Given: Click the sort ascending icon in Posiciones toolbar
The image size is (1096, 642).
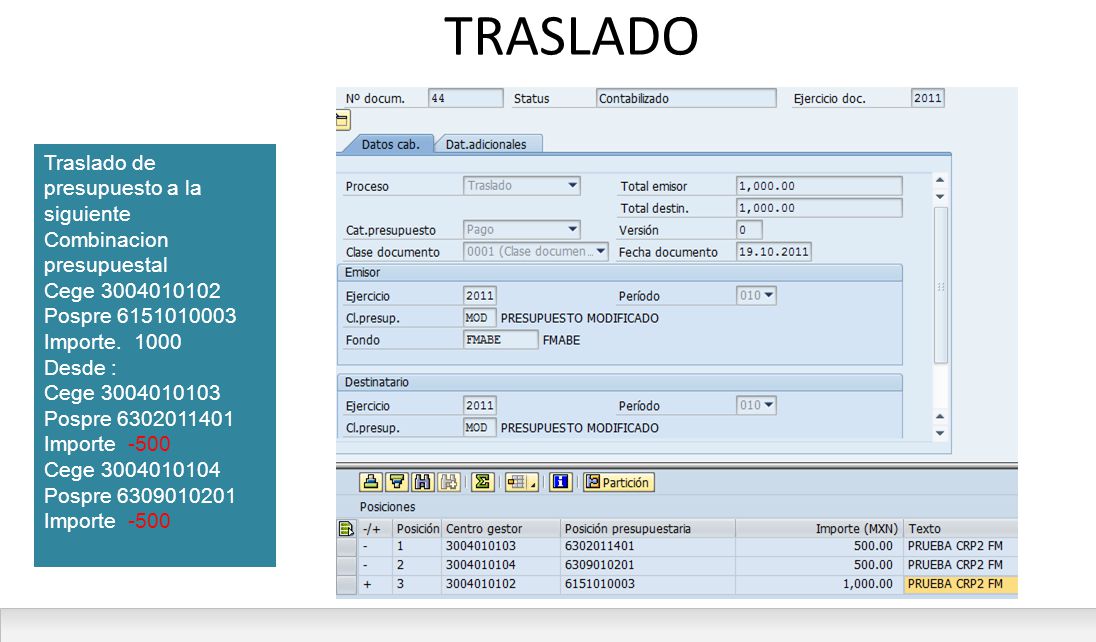Looking at the screenshot, I should pyautogui.click(x=370, y=482).
